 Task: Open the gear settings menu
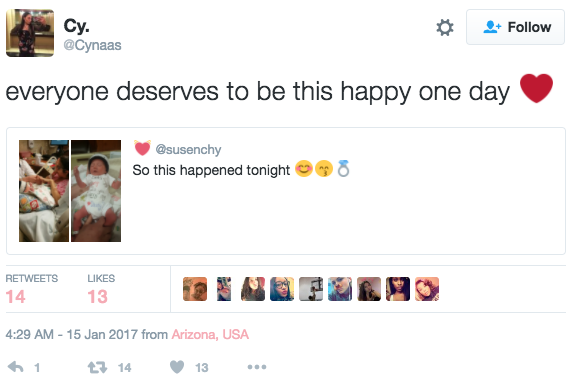point(445,27)
